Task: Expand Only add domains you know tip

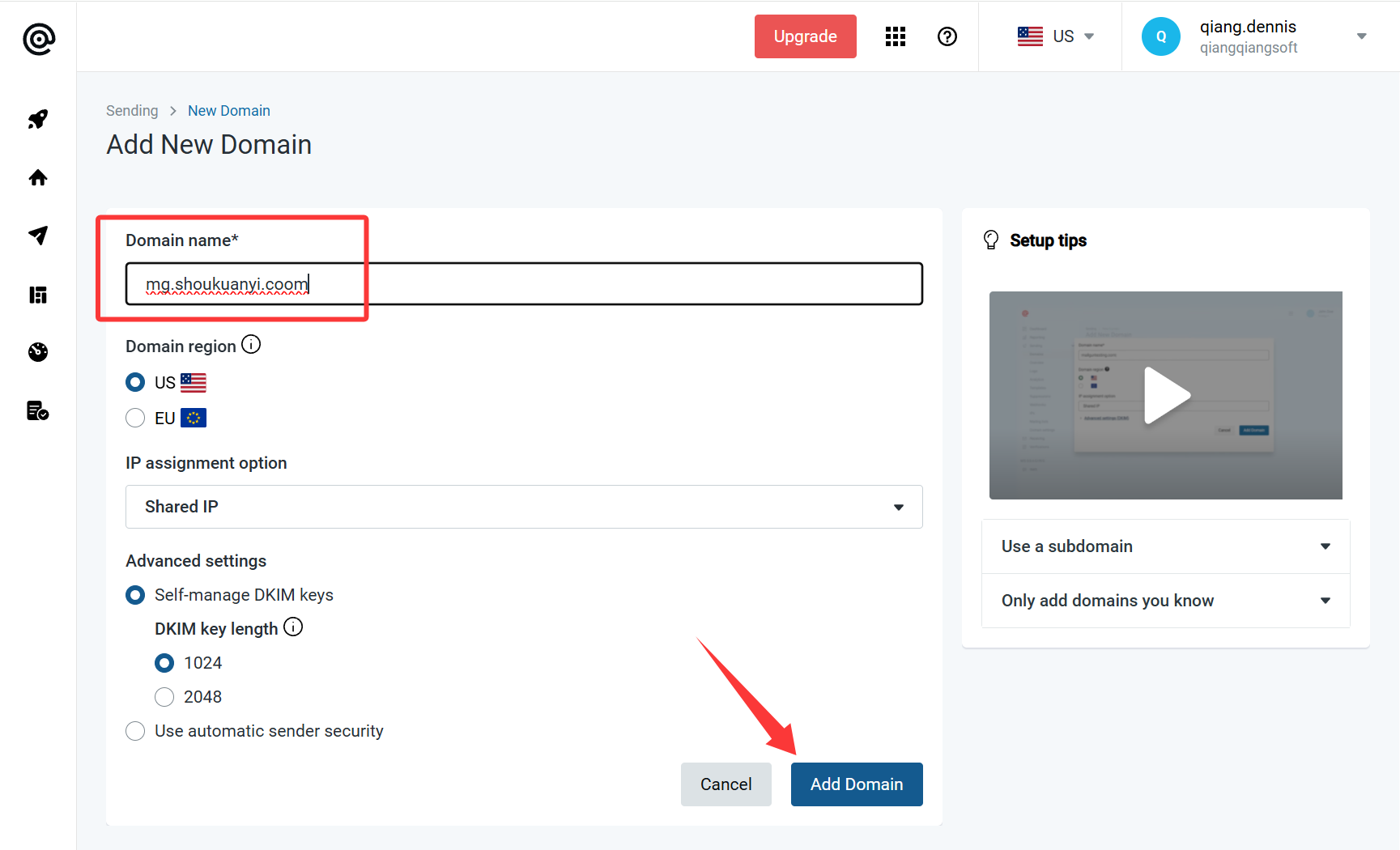Action: pyautogui.click(x=1165, y=601)
